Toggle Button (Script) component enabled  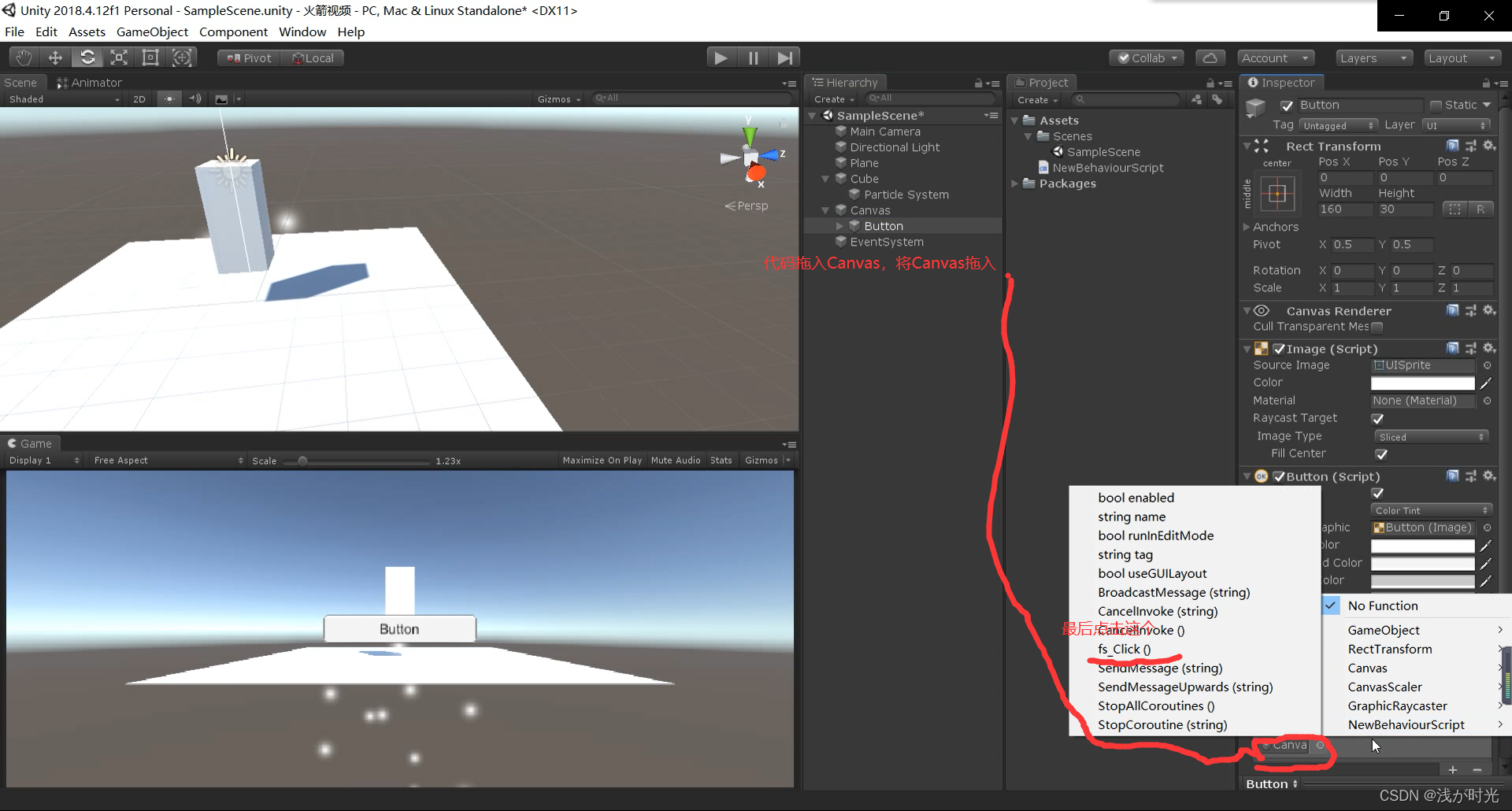point(1279,476)
